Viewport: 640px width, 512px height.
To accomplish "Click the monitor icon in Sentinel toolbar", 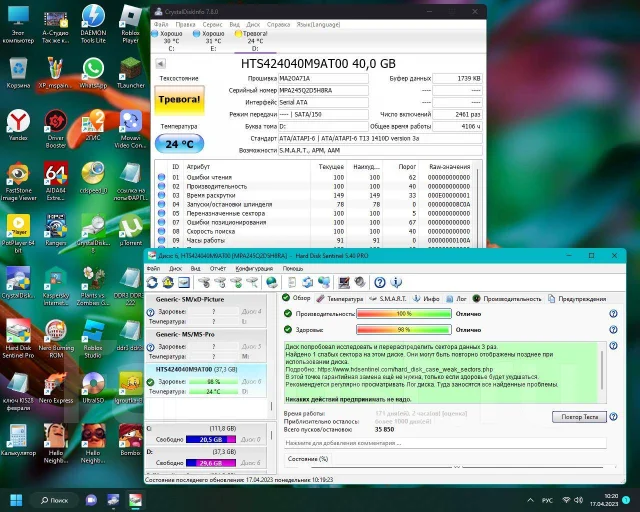I will pos(344,282).
